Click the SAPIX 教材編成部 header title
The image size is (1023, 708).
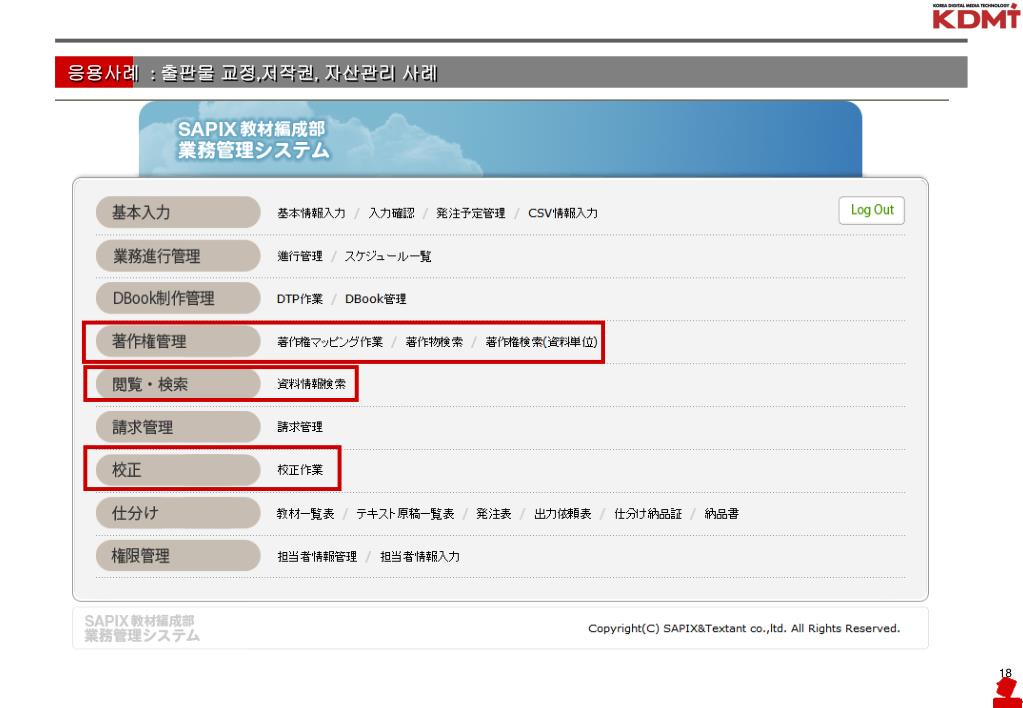click(254, 139)
